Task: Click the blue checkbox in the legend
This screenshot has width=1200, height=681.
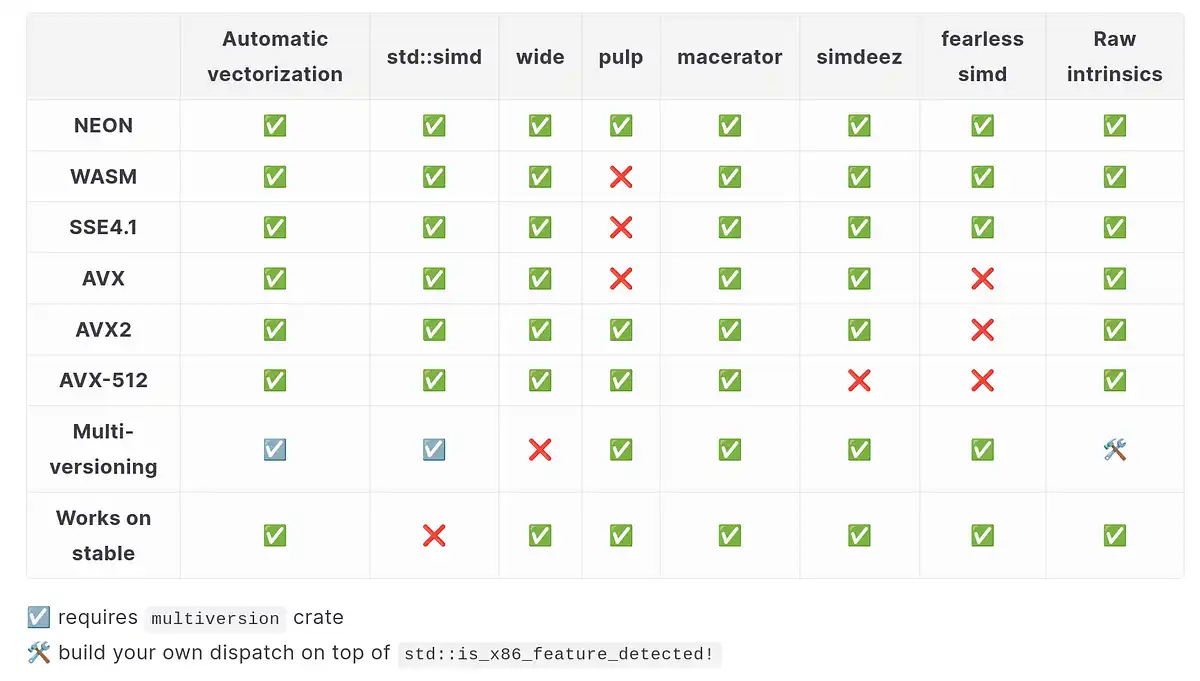Action: [x=39, y=617]
